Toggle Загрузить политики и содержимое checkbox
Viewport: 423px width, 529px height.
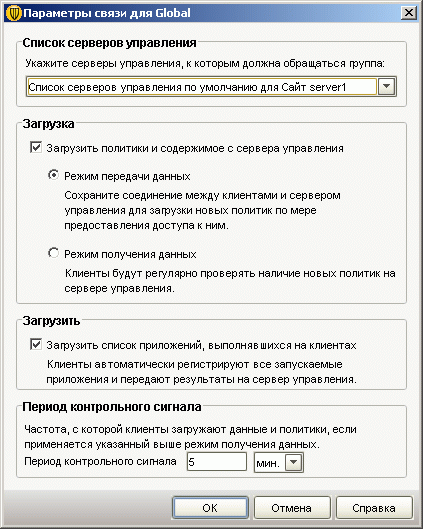(36, 148)
